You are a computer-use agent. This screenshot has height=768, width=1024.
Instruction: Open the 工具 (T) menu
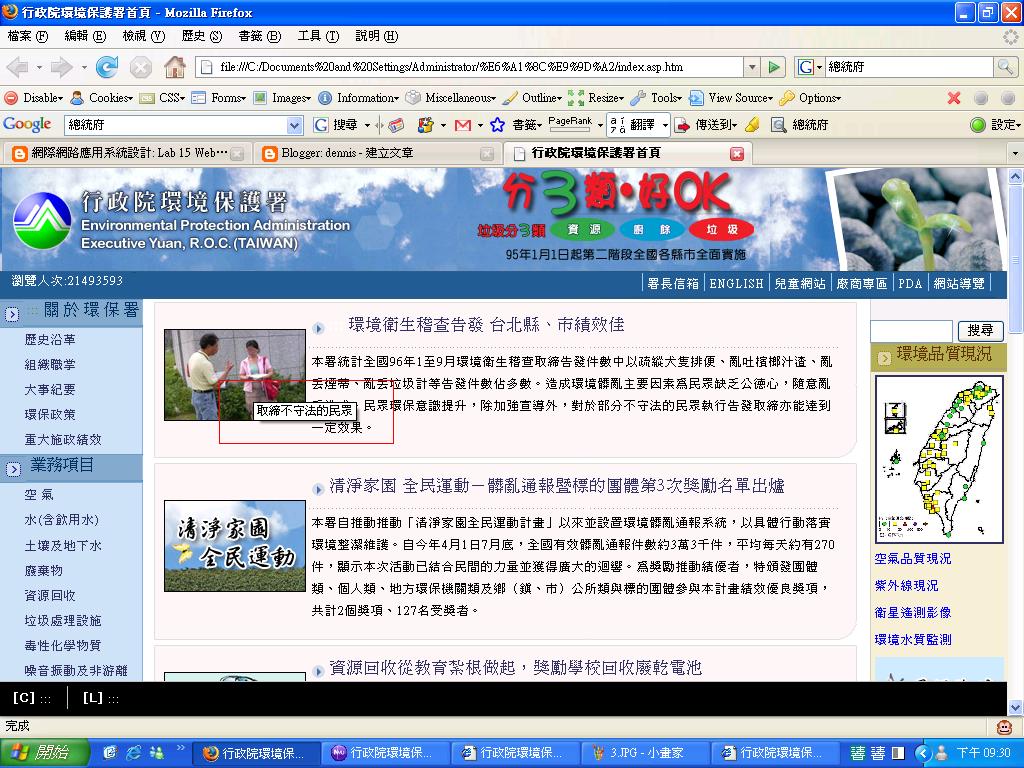pos(318,36)
